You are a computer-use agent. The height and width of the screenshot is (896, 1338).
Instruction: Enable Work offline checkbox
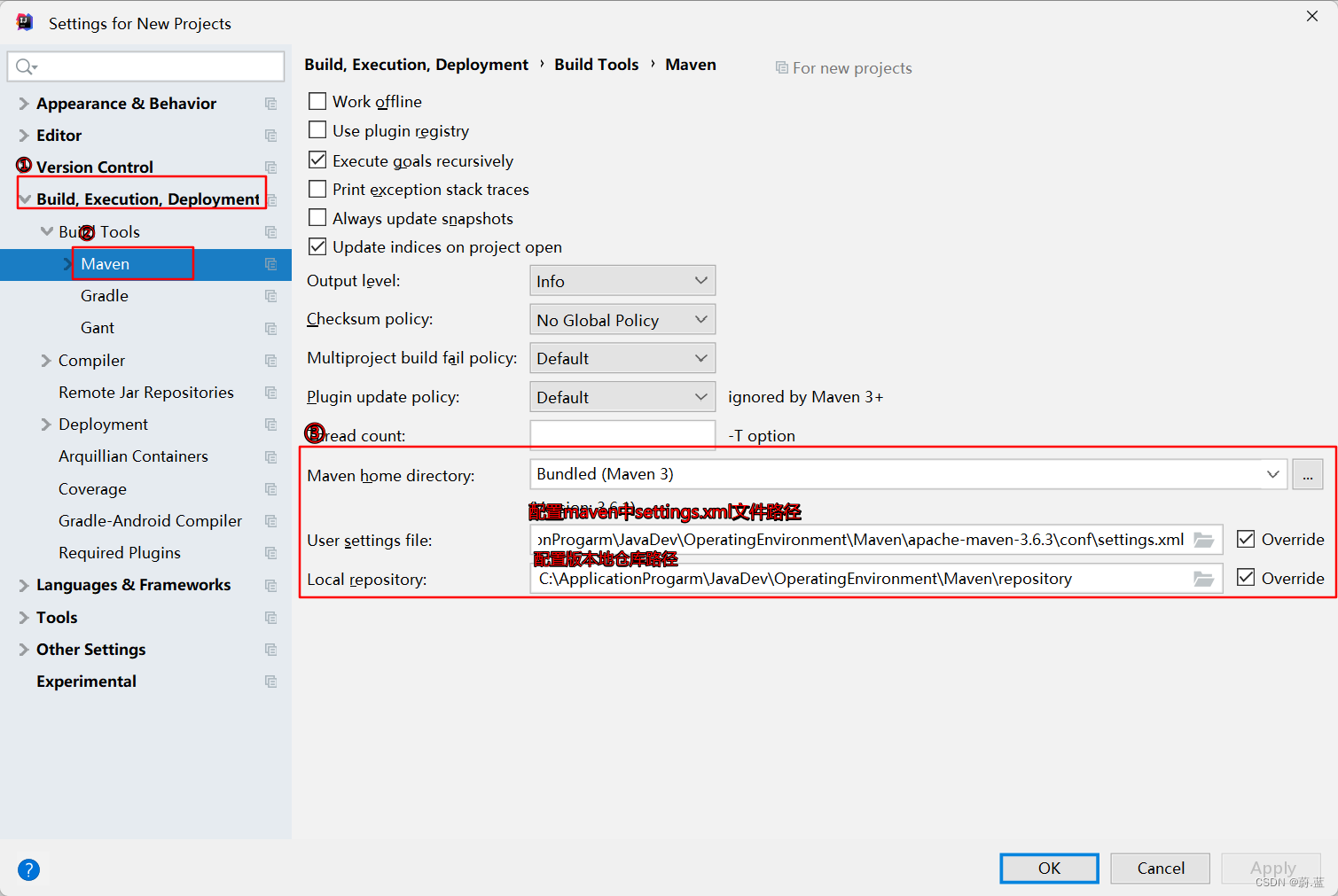[x=317, y=101]
